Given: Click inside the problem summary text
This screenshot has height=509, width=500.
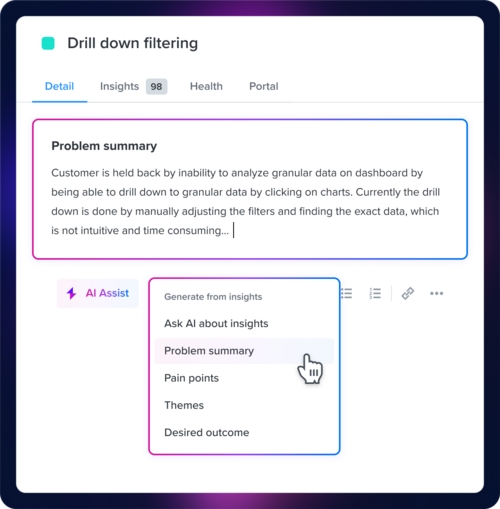Looking at the screenshot, I should click(x=246, y=202).
